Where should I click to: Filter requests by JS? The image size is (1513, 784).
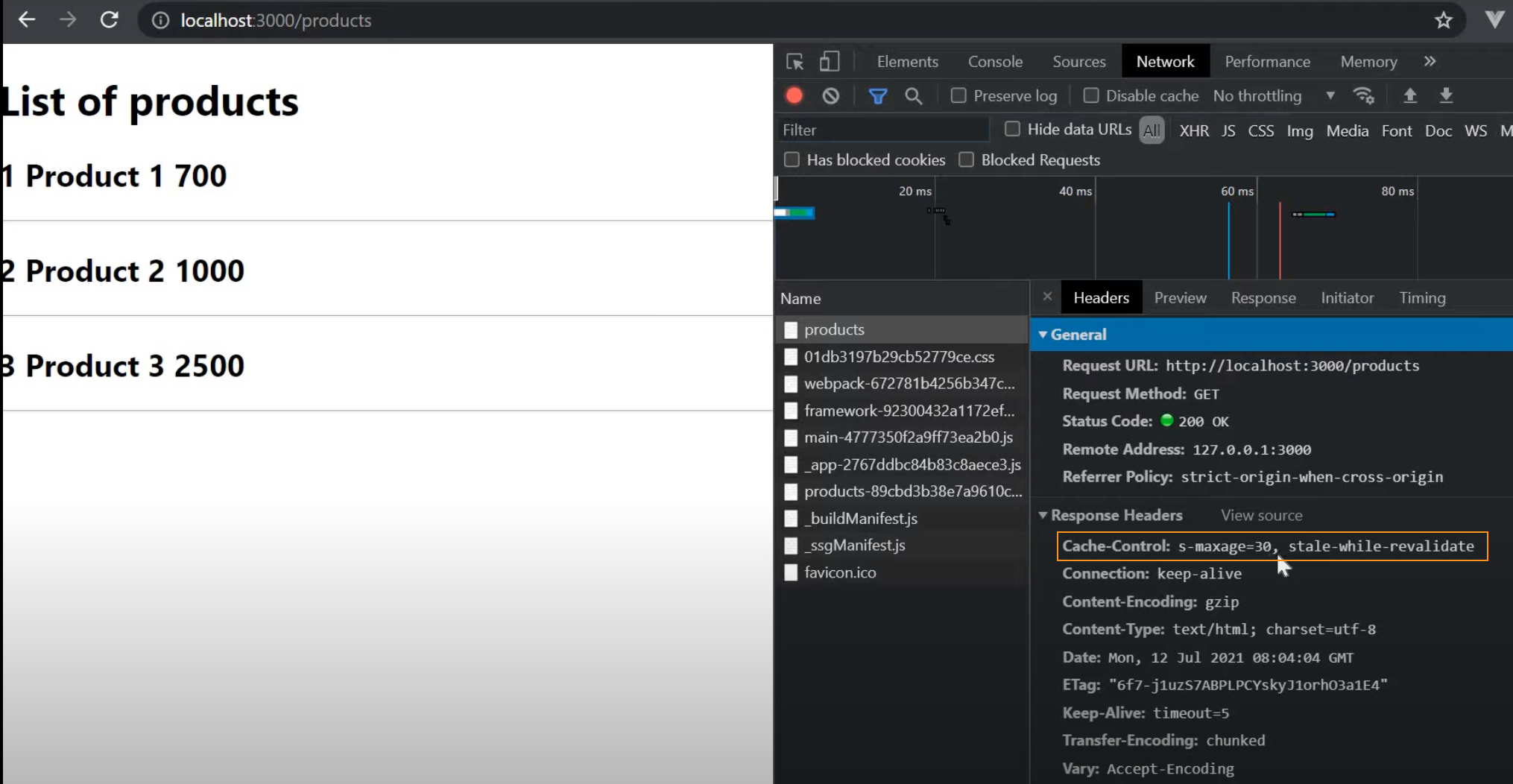pos(1228,131)
